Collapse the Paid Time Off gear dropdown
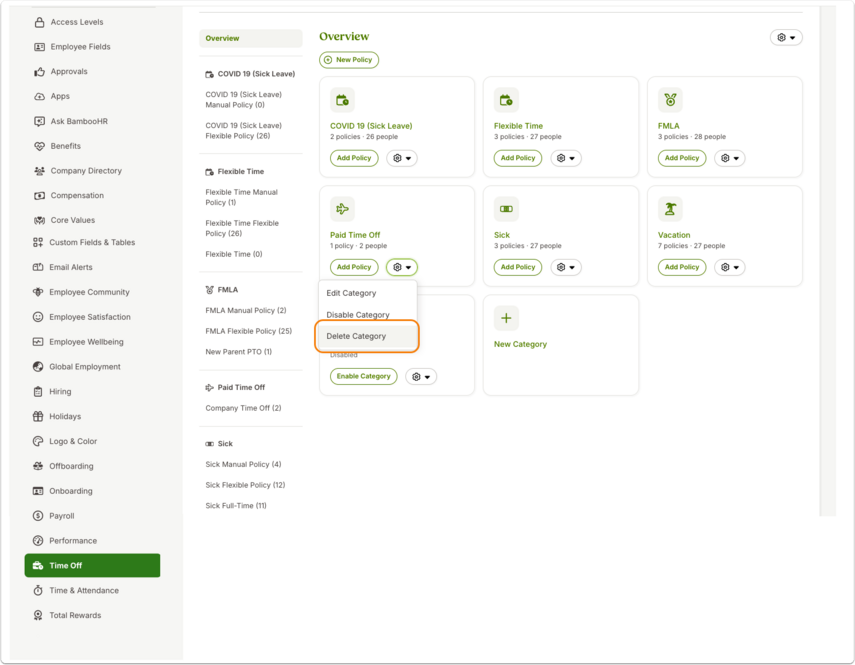This screenshot has height=665, width=855. [x=402, y=267]
